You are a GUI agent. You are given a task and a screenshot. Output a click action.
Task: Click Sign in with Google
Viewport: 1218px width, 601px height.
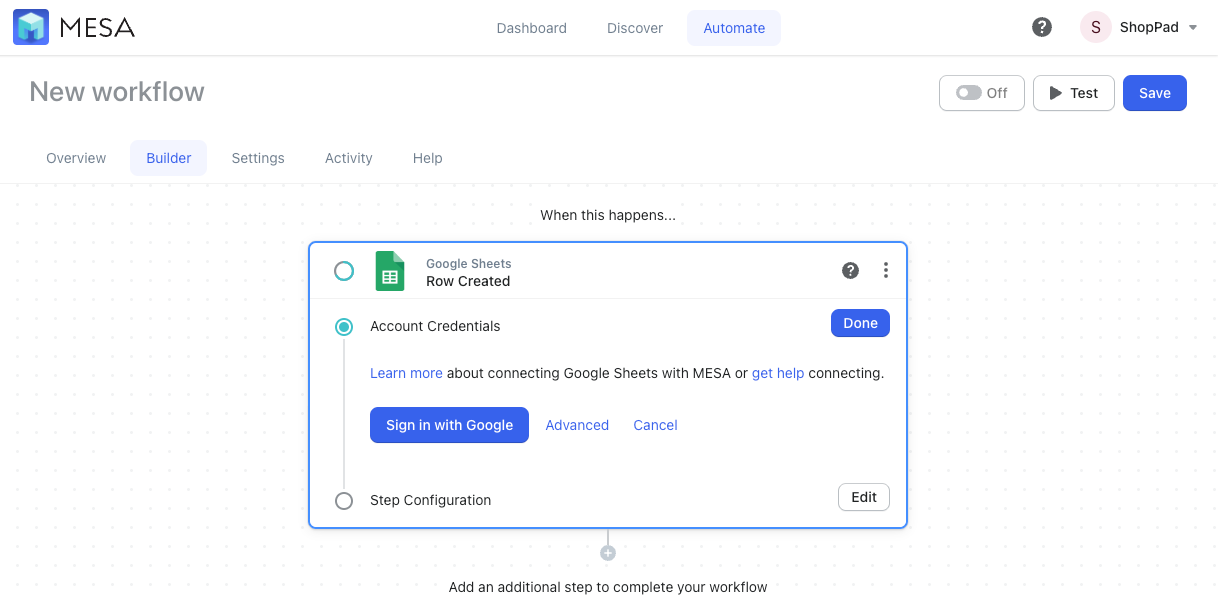tap(449, 425)
